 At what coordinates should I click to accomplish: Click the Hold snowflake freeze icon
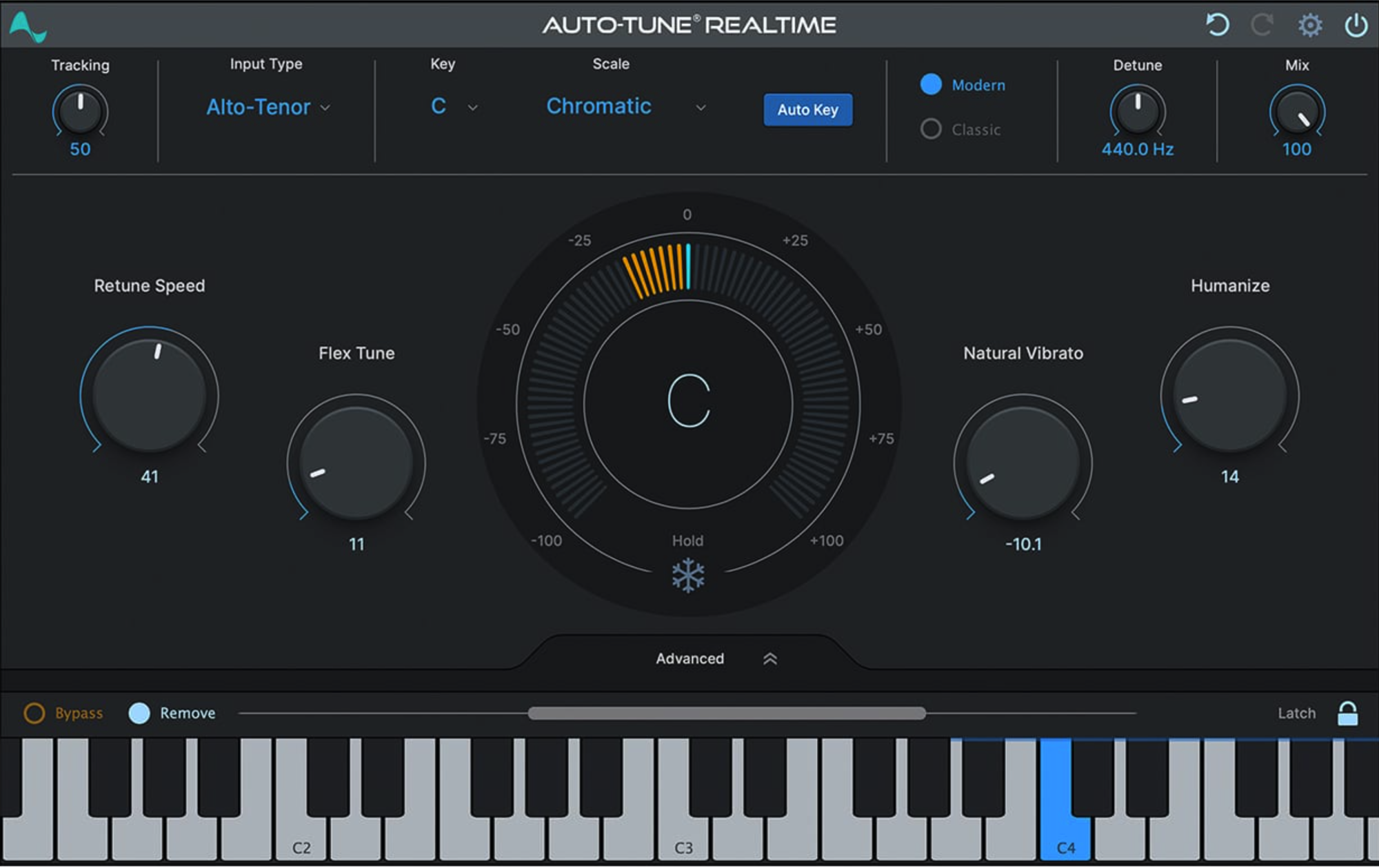pyautogui.click(x=688, y=576)
